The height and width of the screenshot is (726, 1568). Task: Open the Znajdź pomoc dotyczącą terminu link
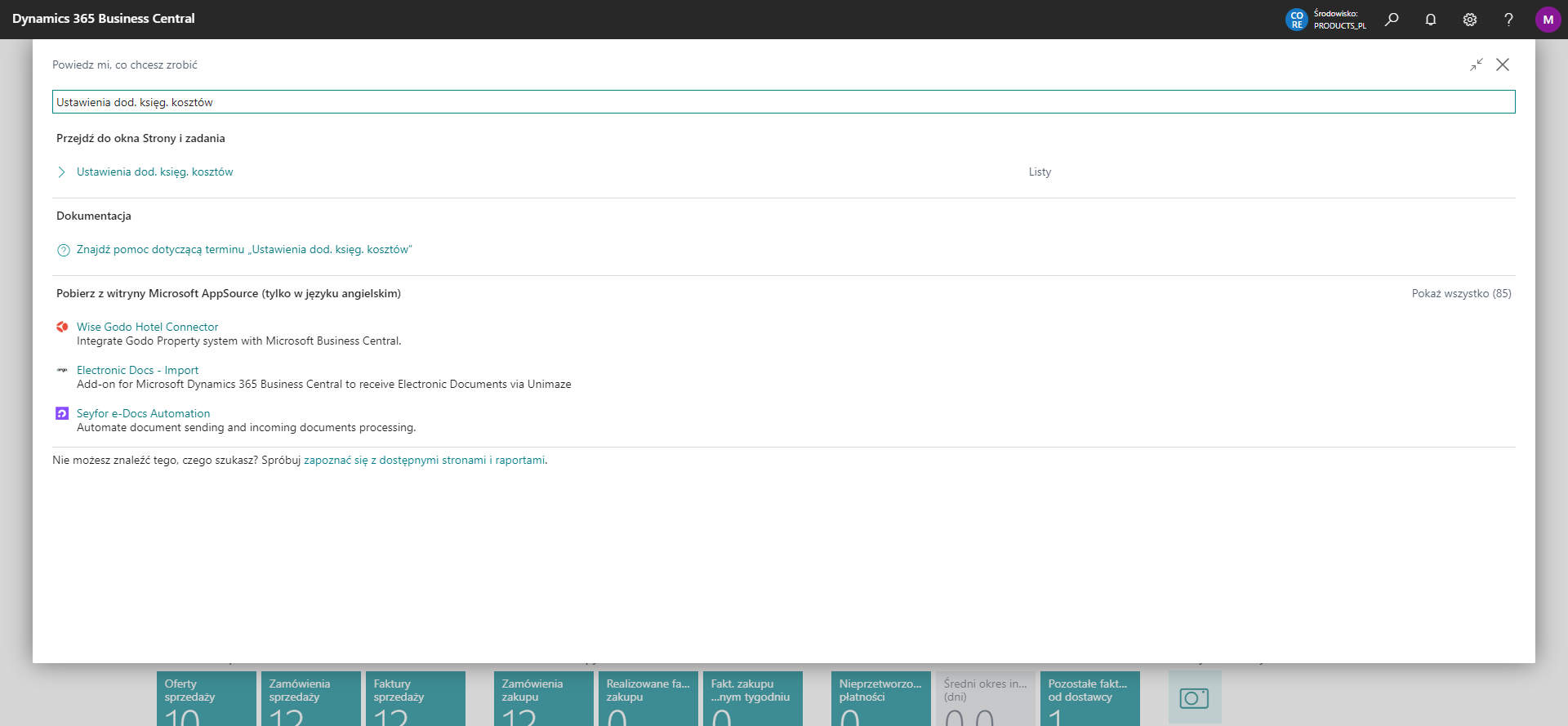[x=244, y=250]
